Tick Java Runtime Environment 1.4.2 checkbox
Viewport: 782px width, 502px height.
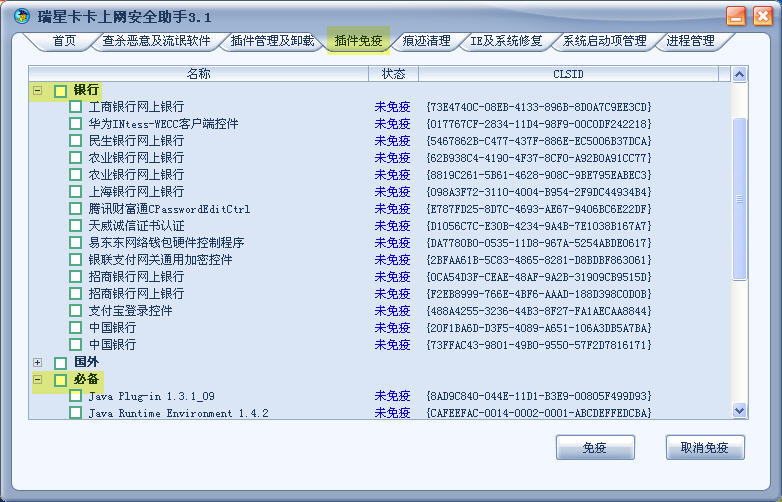tap(75, 413)
